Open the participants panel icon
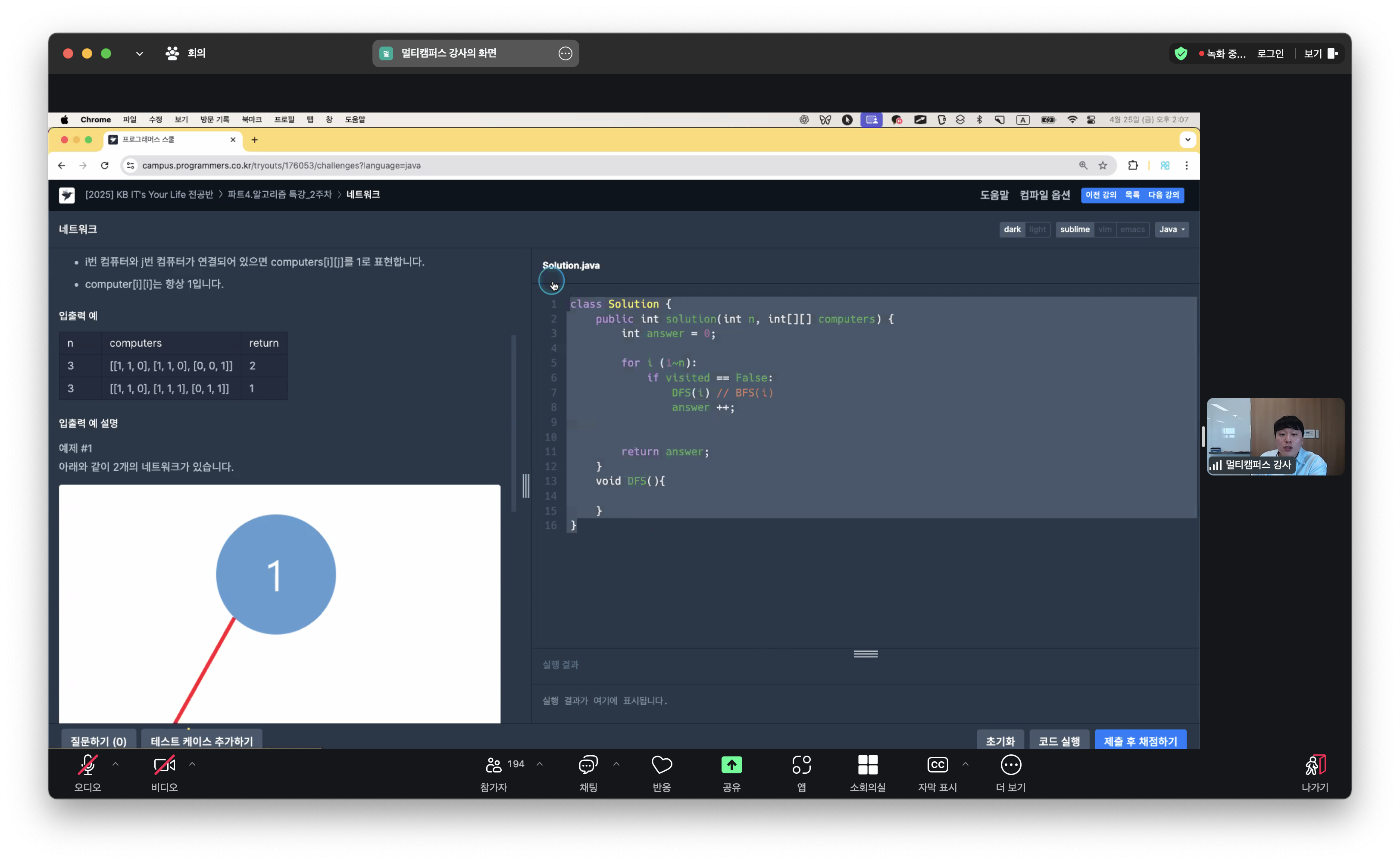1400x863 pixels. pos(493,765)
